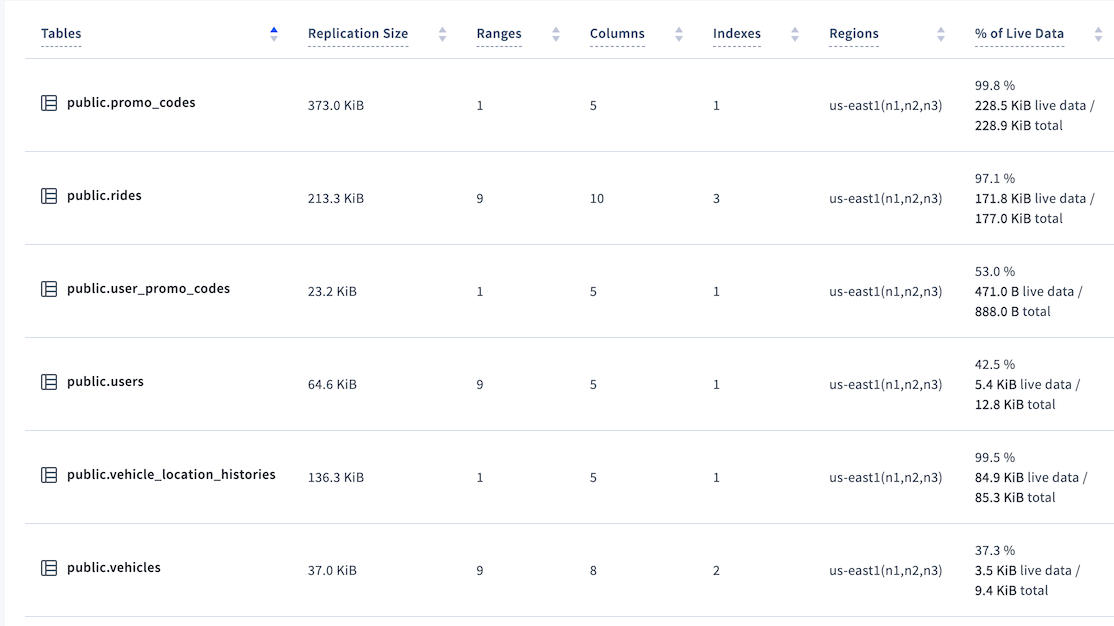Click table icon beside public.promo_codes

coord(48,103)
